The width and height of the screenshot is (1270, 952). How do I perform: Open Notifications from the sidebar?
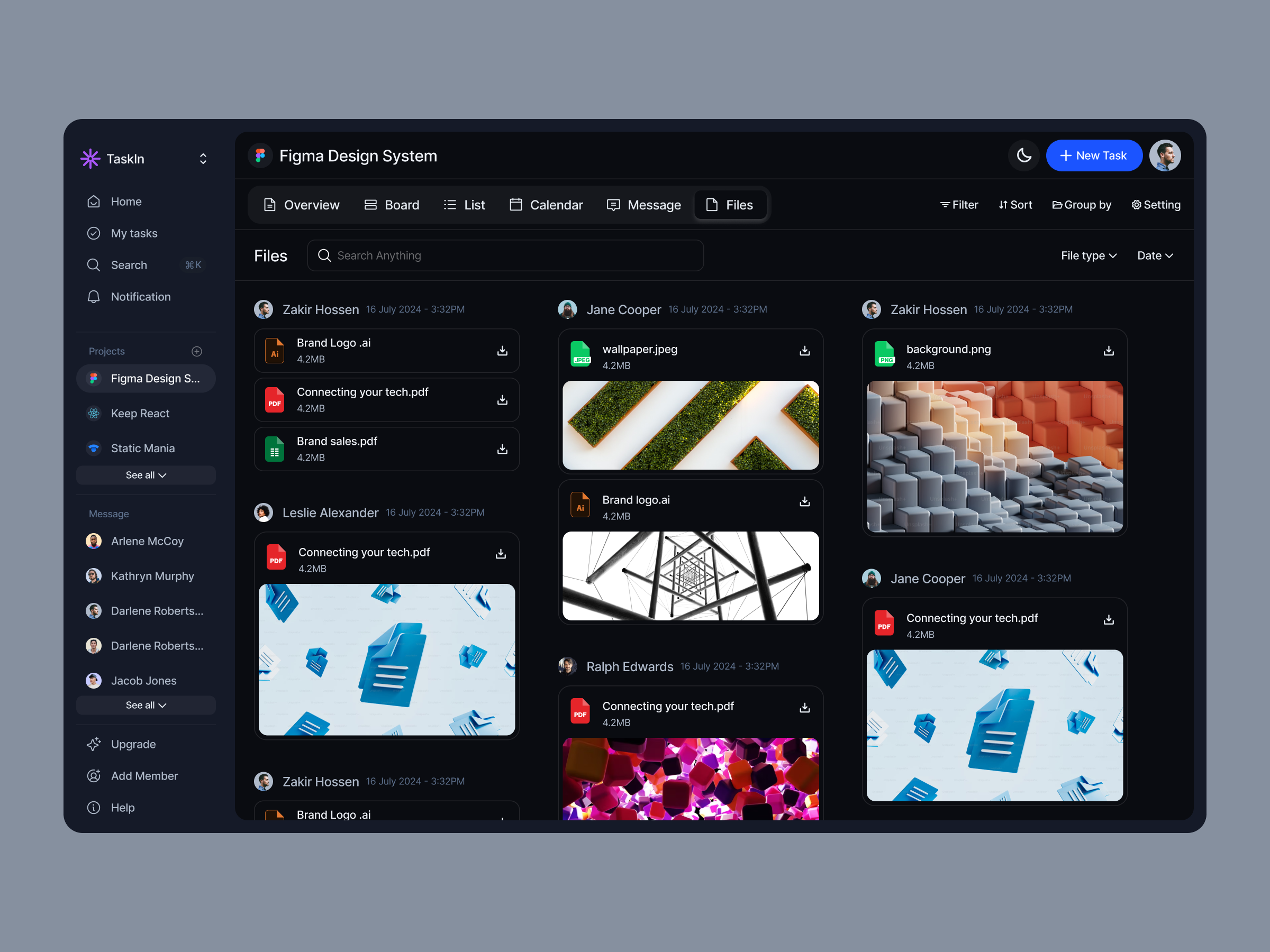click(x=141, y=296)
